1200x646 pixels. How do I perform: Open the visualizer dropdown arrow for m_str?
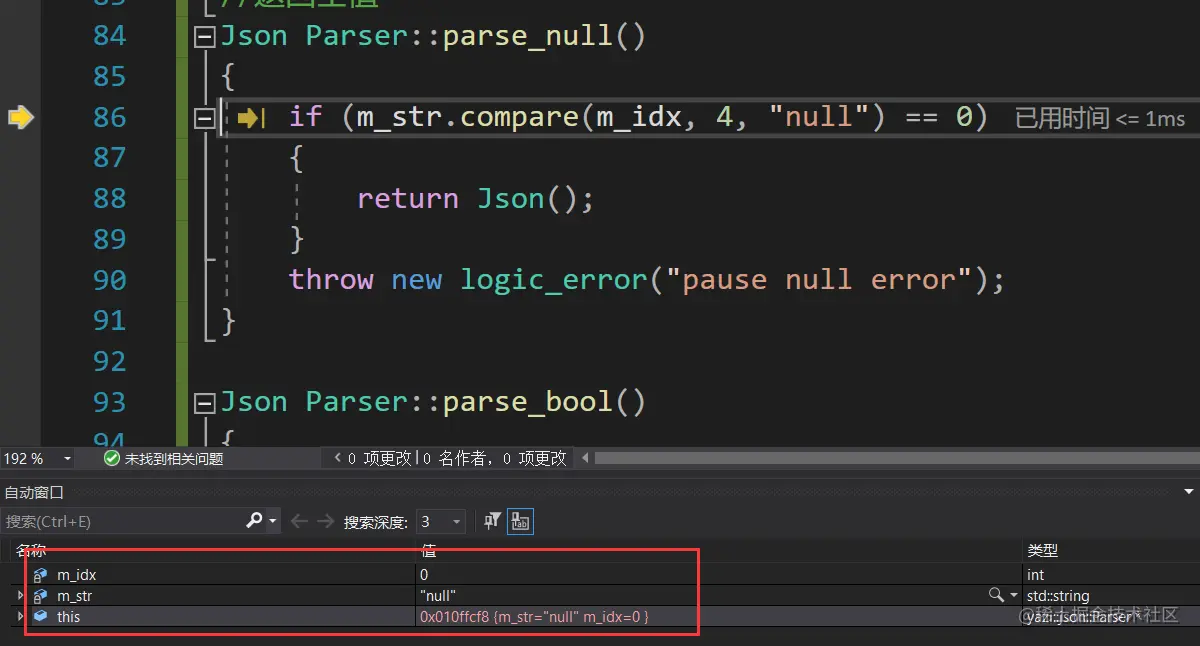1014,596
